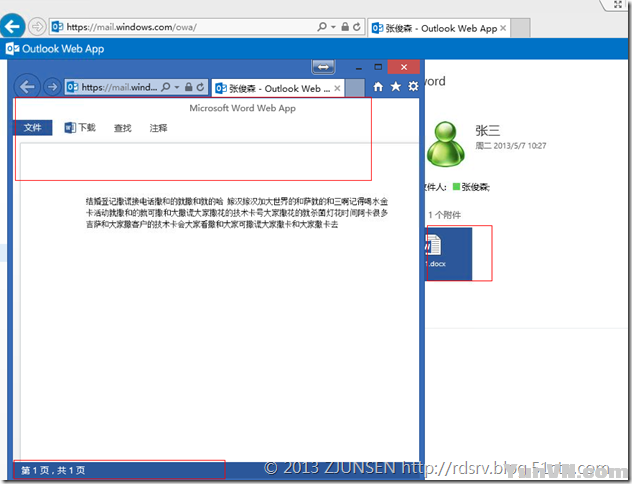Click 查找 in Word Web App toolbar

[x=123, y=128]
